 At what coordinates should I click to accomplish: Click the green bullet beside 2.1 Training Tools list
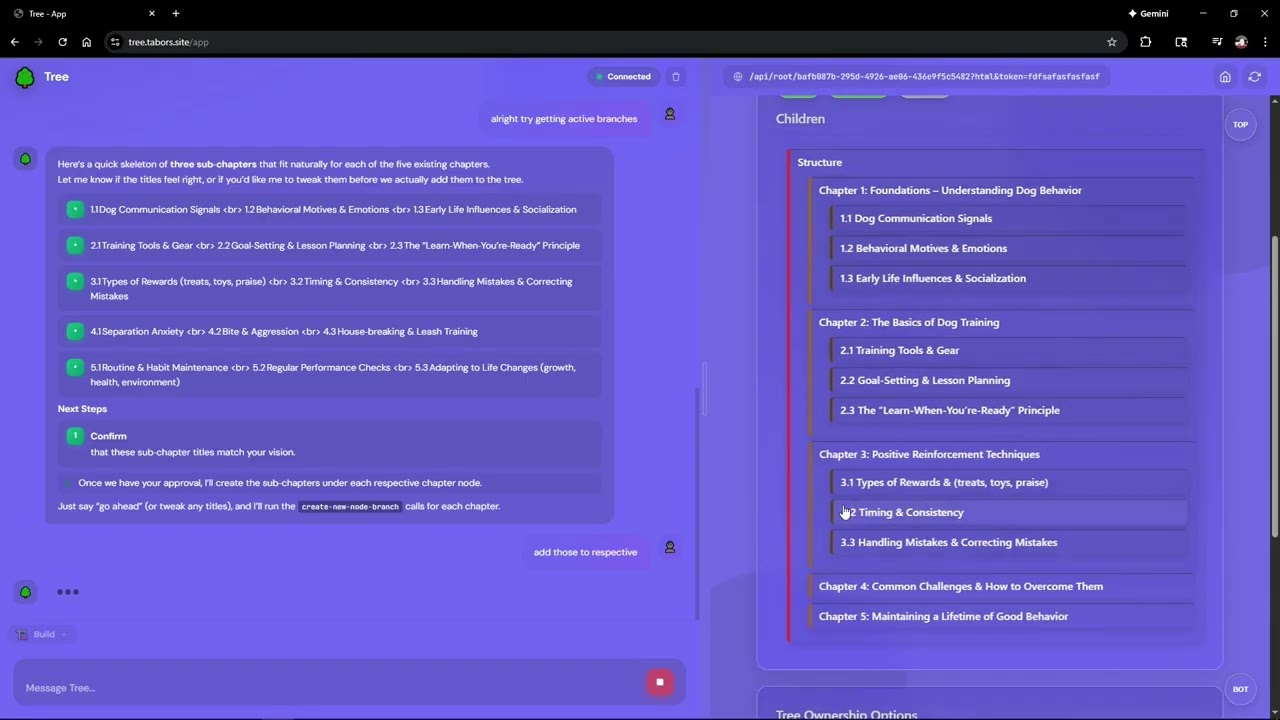[x=75, y=245]
